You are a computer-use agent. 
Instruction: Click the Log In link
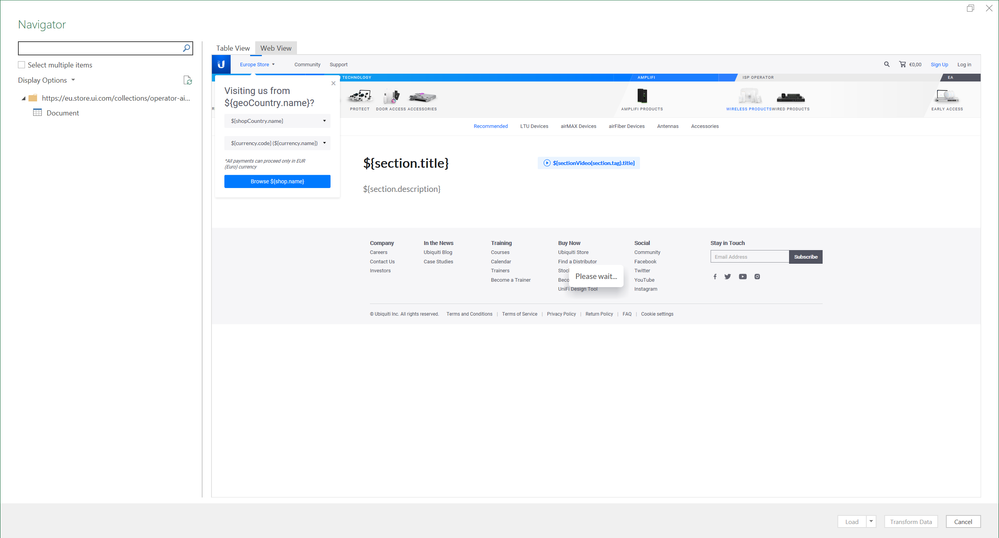coord(964,64)
